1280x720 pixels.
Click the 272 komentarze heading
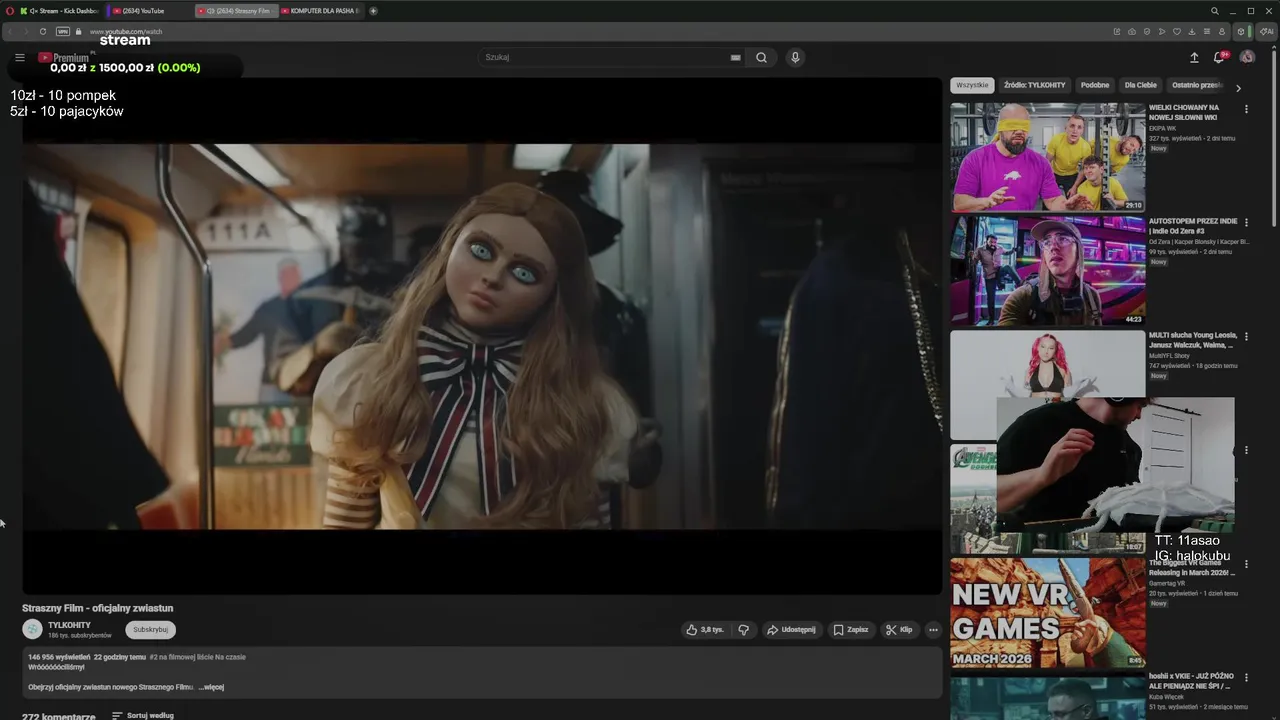tap(59, 716)
